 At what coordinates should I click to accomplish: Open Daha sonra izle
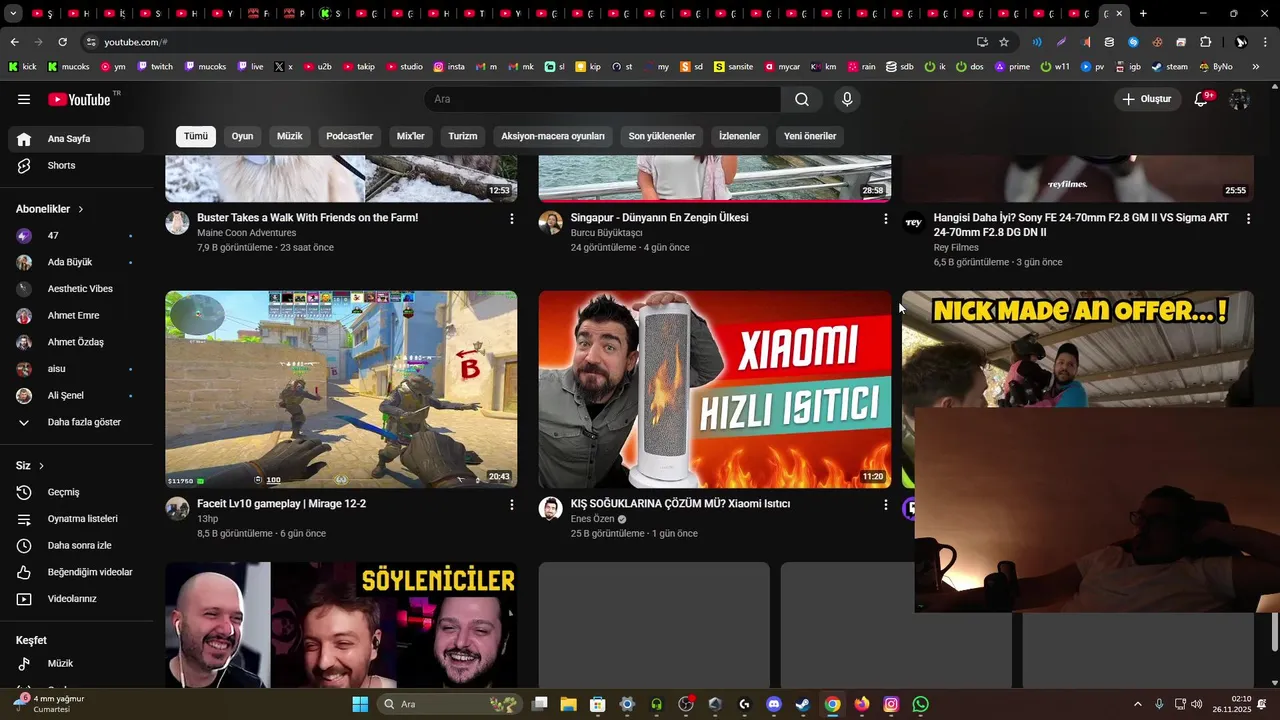click(76, 546)
